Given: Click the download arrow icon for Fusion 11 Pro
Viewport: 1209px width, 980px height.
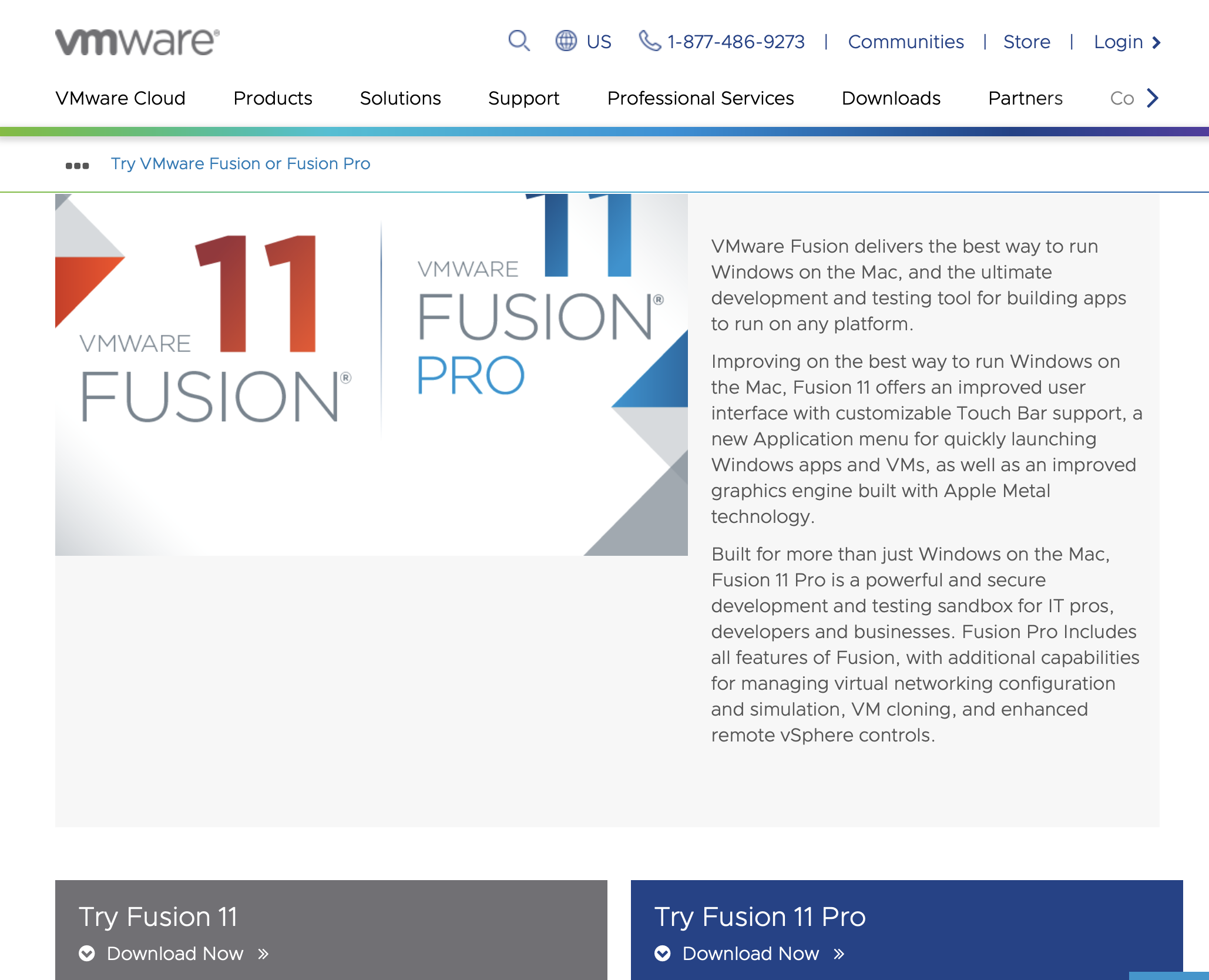Looking at the screenshot, I should click(x=663, y=953).
